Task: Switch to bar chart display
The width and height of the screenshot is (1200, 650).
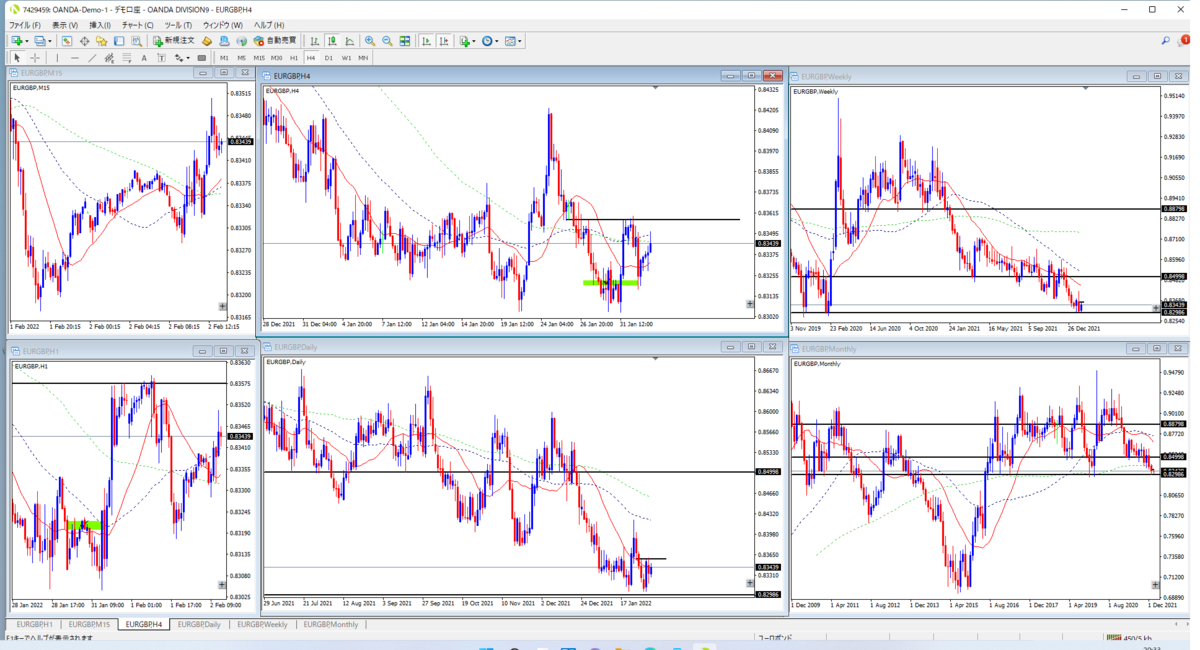Action: 314,41
